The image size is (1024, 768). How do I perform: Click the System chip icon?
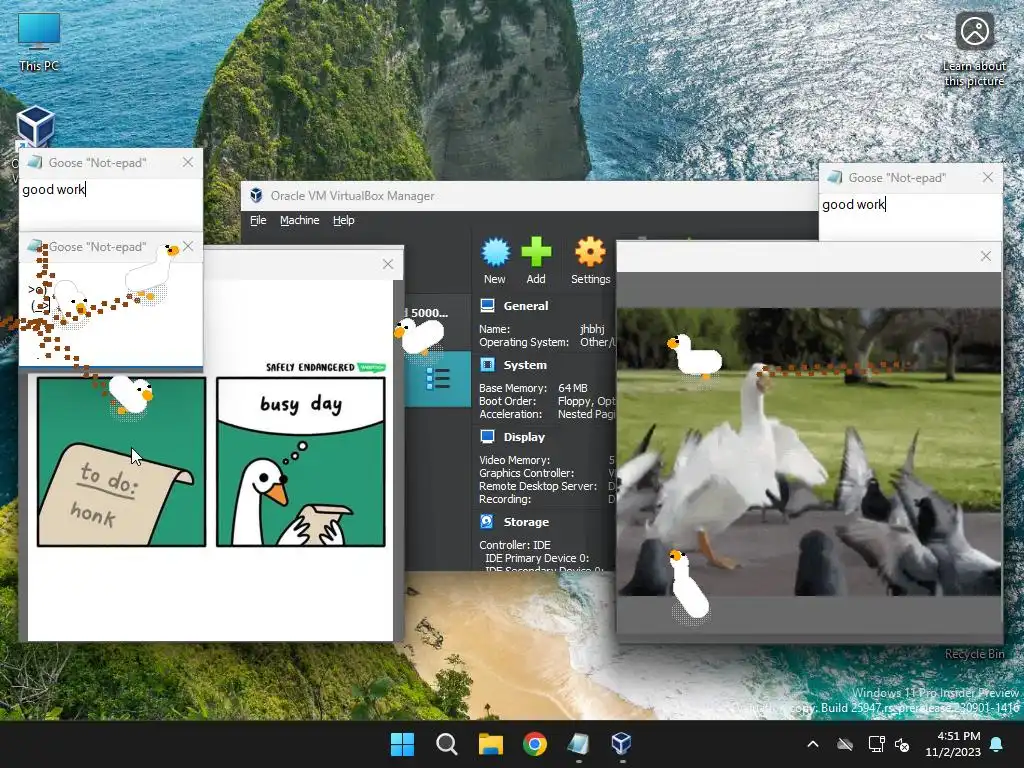[x=487, y=364]
